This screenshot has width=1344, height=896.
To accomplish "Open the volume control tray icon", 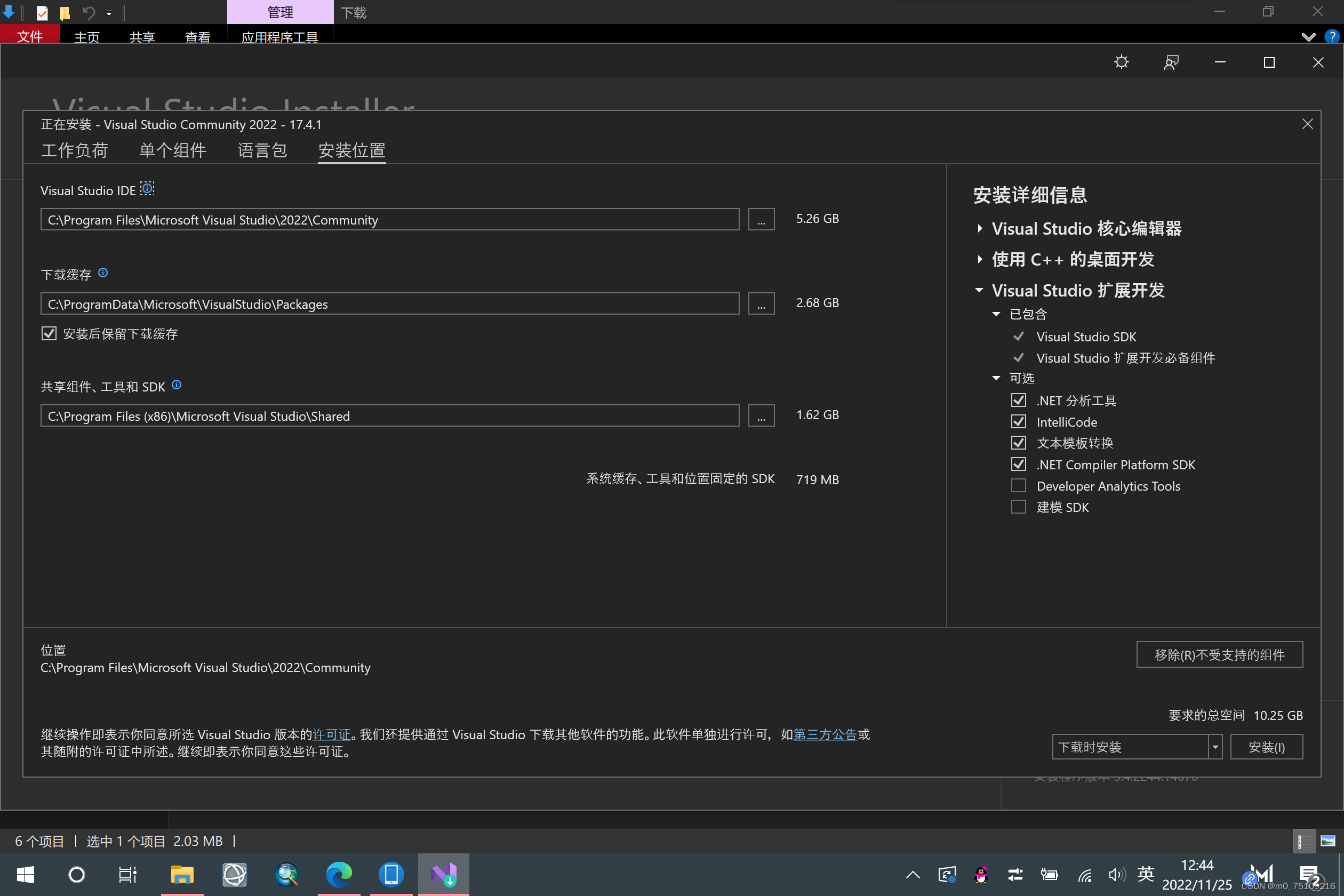I will 1117,874.
